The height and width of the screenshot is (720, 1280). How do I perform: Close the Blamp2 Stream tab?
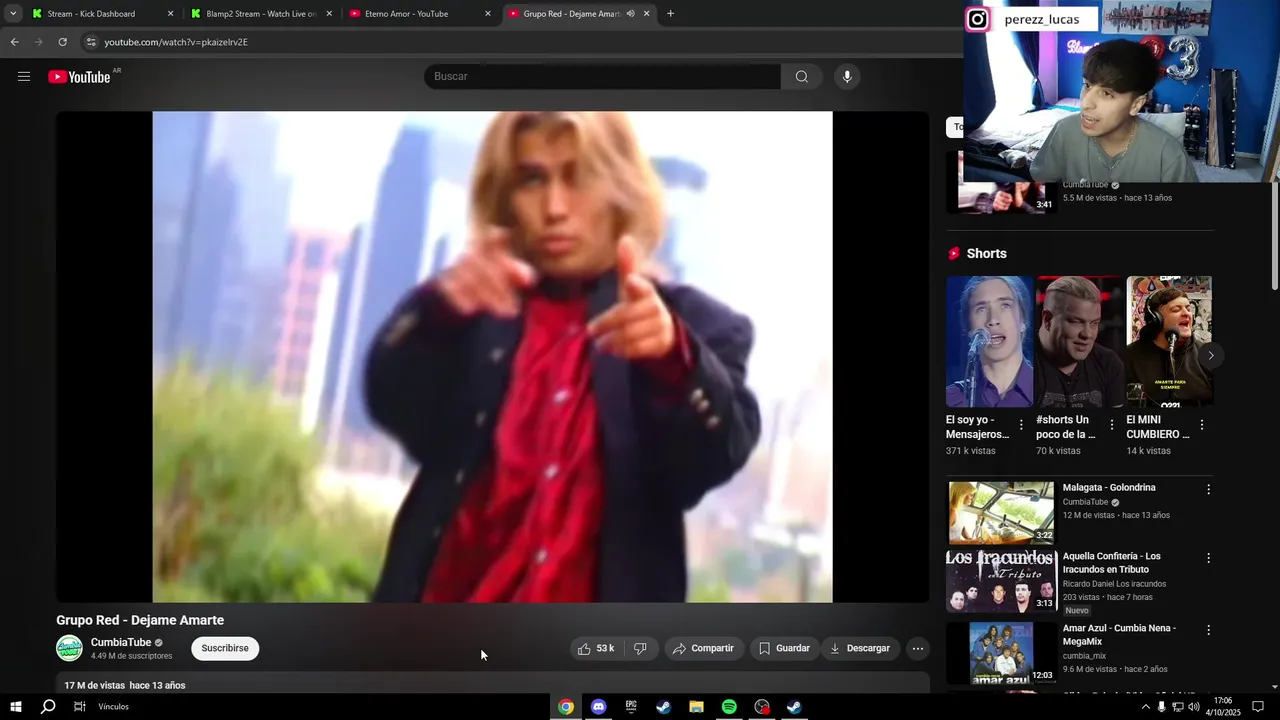pyautogui.click(x=329, y=14)
